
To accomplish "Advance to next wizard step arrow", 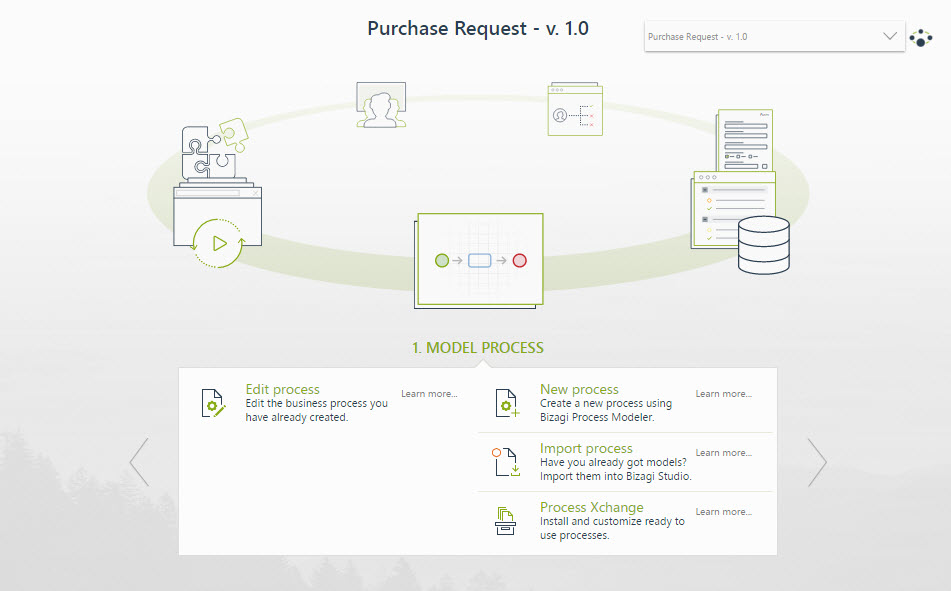I will [x=817, y=462].
